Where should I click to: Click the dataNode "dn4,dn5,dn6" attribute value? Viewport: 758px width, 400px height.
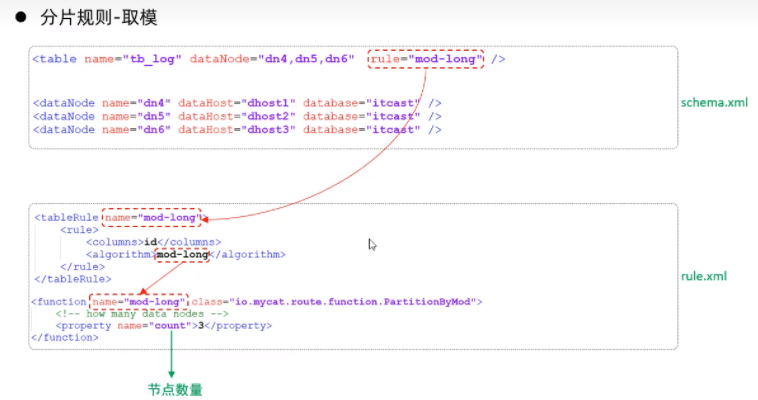(x=305, y=59)
